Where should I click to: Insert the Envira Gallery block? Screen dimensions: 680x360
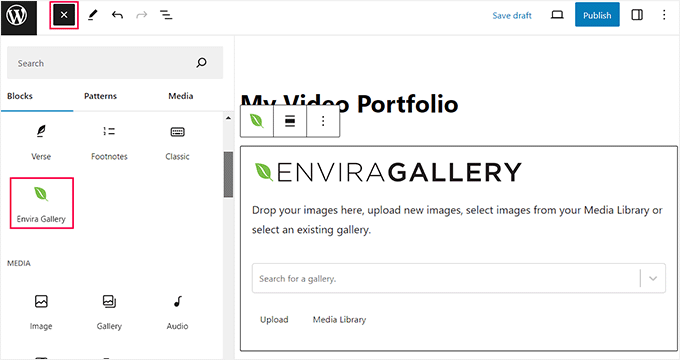pos(42,203)
